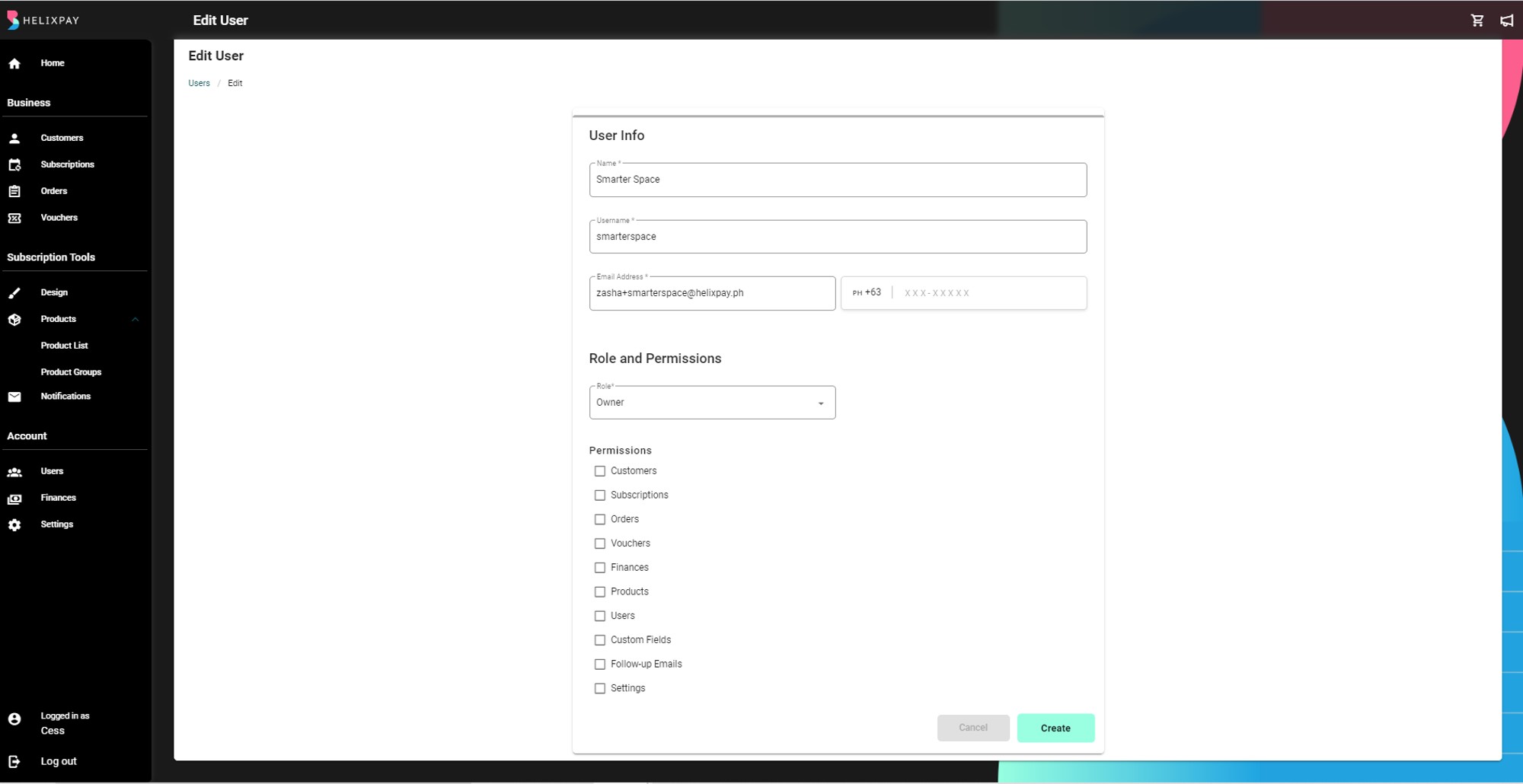Check the Subscriptions permission checkbox
Image resolution: width=1523 pixels, height=784 pixels.
[600, 496]
